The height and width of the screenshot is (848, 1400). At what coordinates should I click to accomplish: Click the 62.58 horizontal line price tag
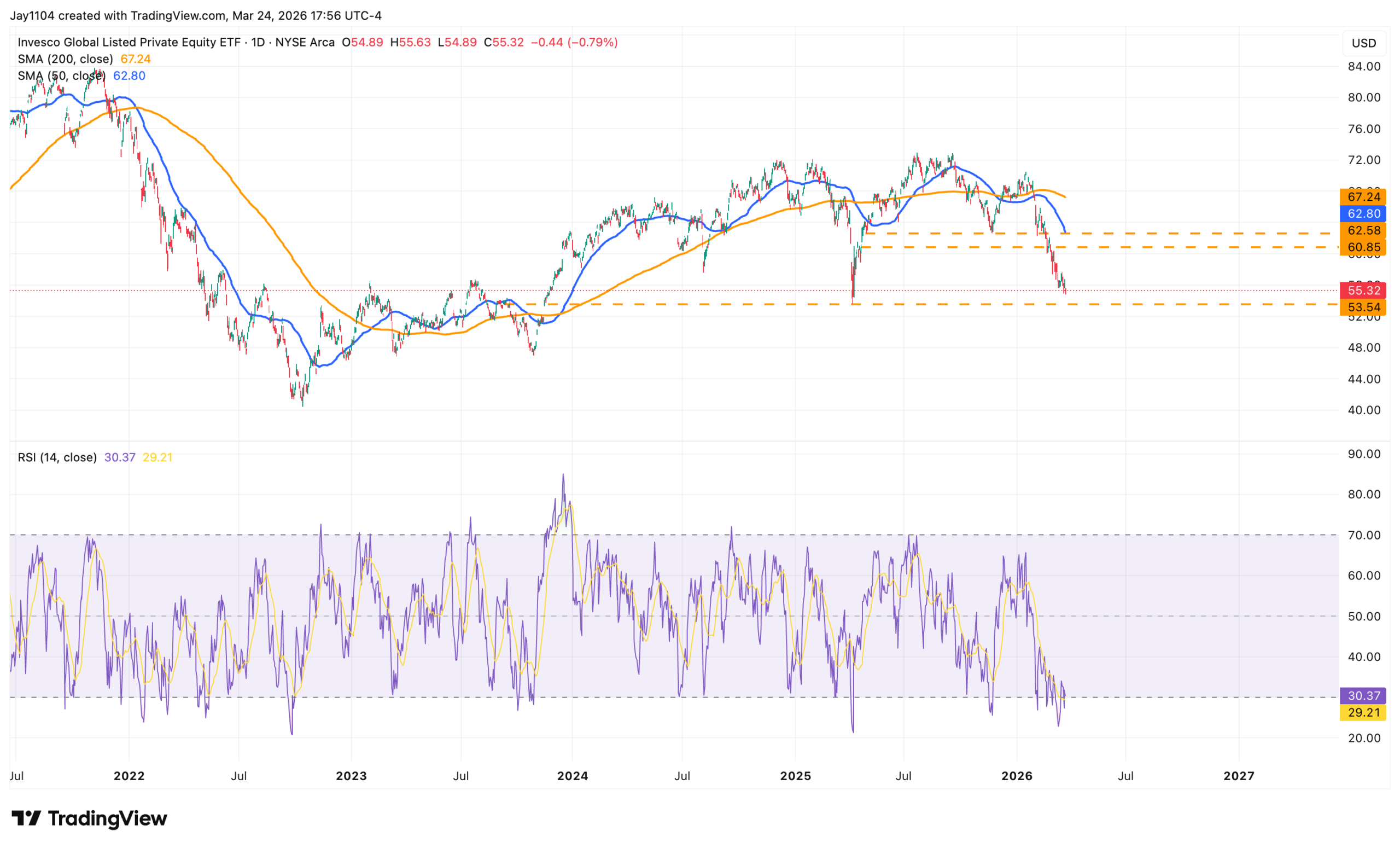(1363, 230)
